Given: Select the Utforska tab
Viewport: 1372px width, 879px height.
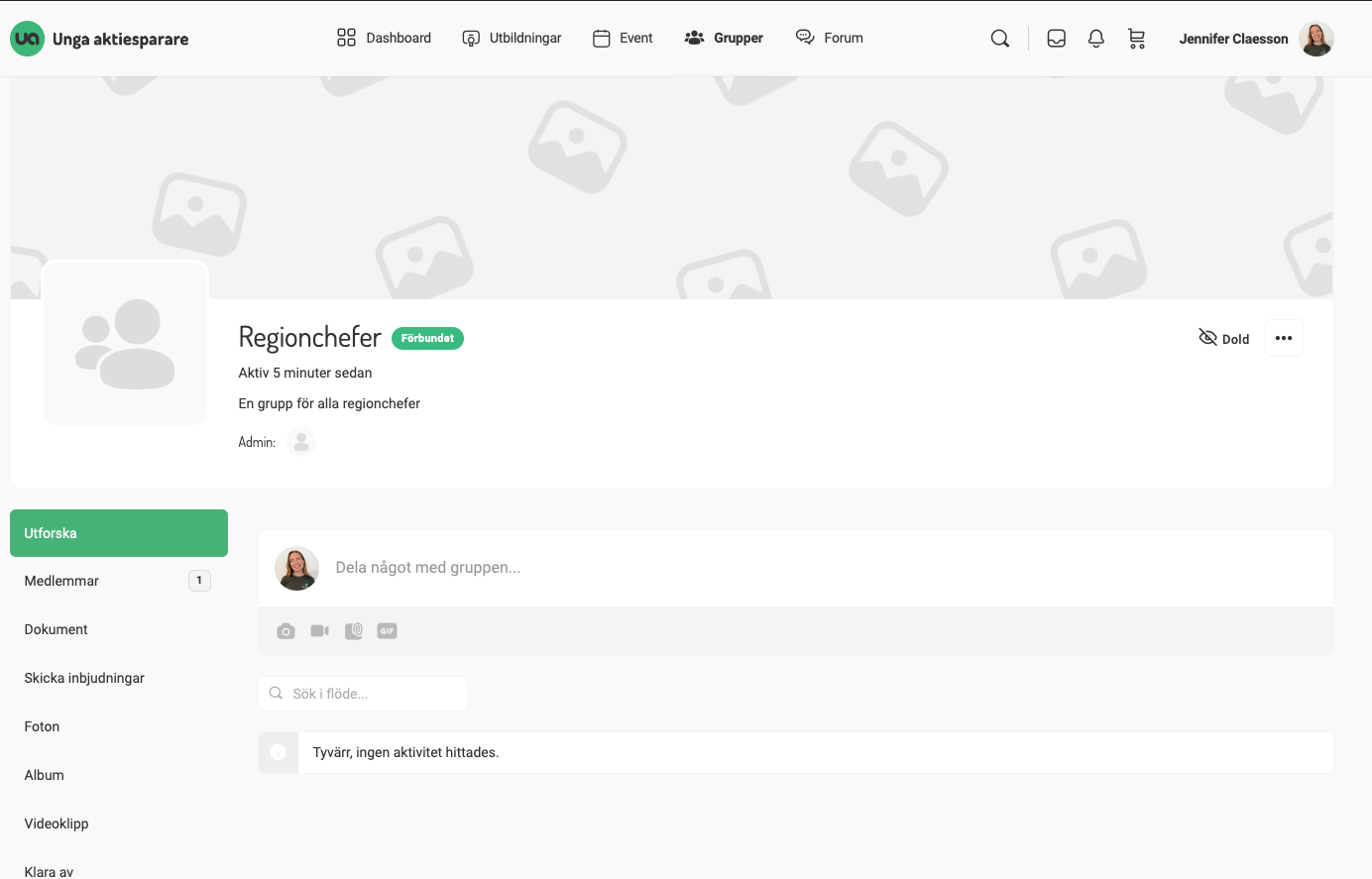Looking at the screenshot, I should (119, 533).
